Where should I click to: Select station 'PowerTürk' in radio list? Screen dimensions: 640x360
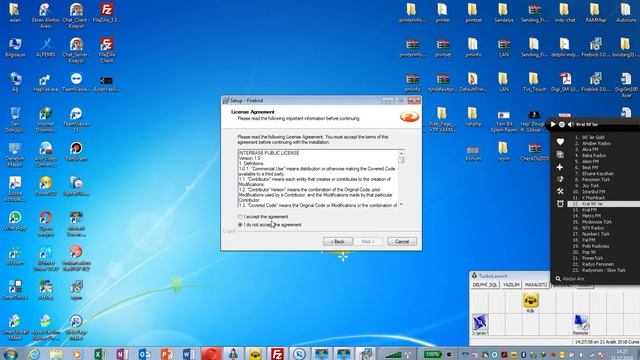click(x=592, y=258)
